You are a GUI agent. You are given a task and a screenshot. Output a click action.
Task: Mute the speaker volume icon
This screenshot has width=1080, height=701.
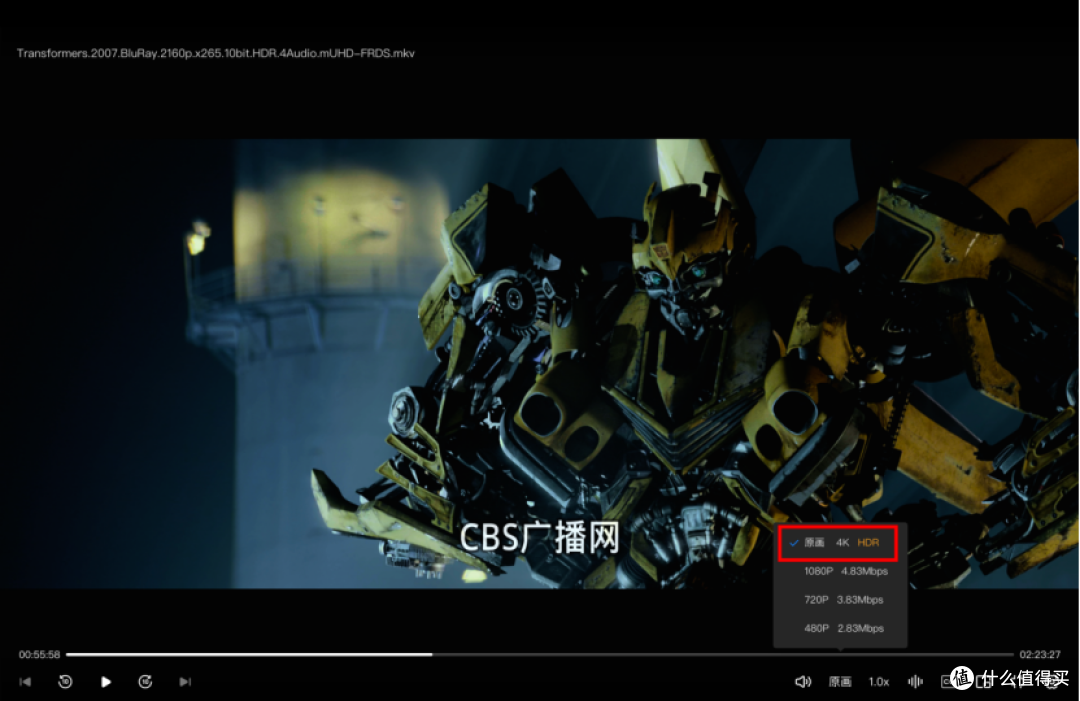(x=803, y=682)
